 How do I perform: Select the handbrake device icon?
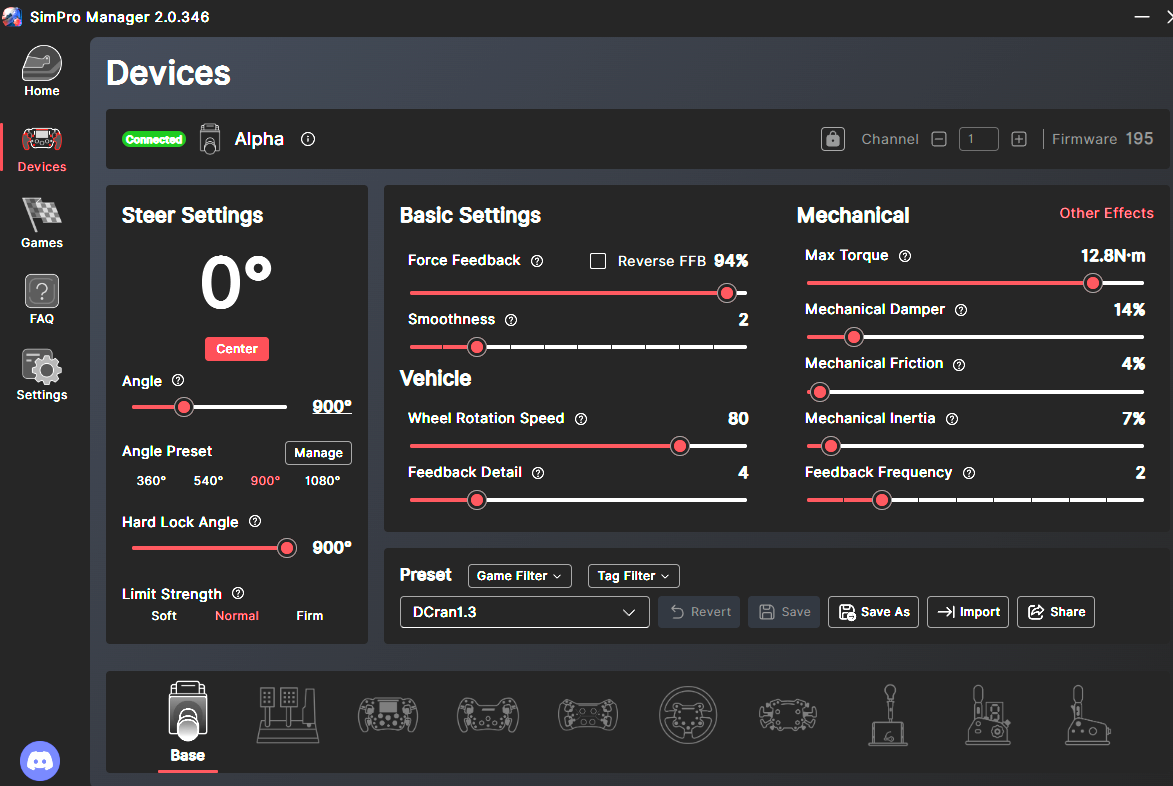(x=1087, y=716)
